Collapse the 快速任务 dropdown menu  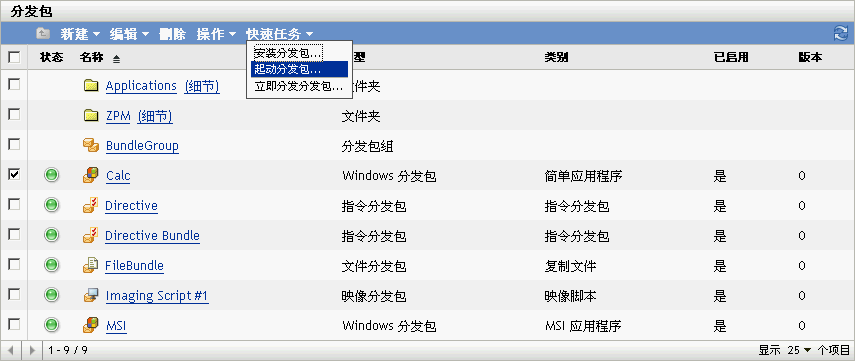[279, 34]
